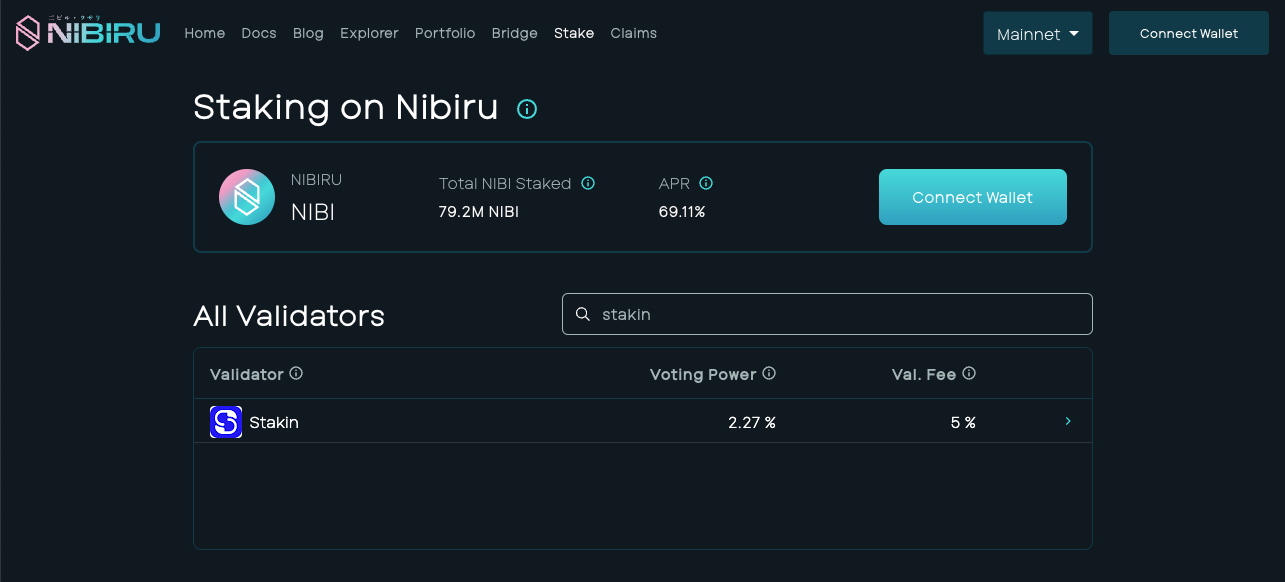1285x582 pixels.
Task: Switch to Bridge page
Action: click(x=515, y=33)
